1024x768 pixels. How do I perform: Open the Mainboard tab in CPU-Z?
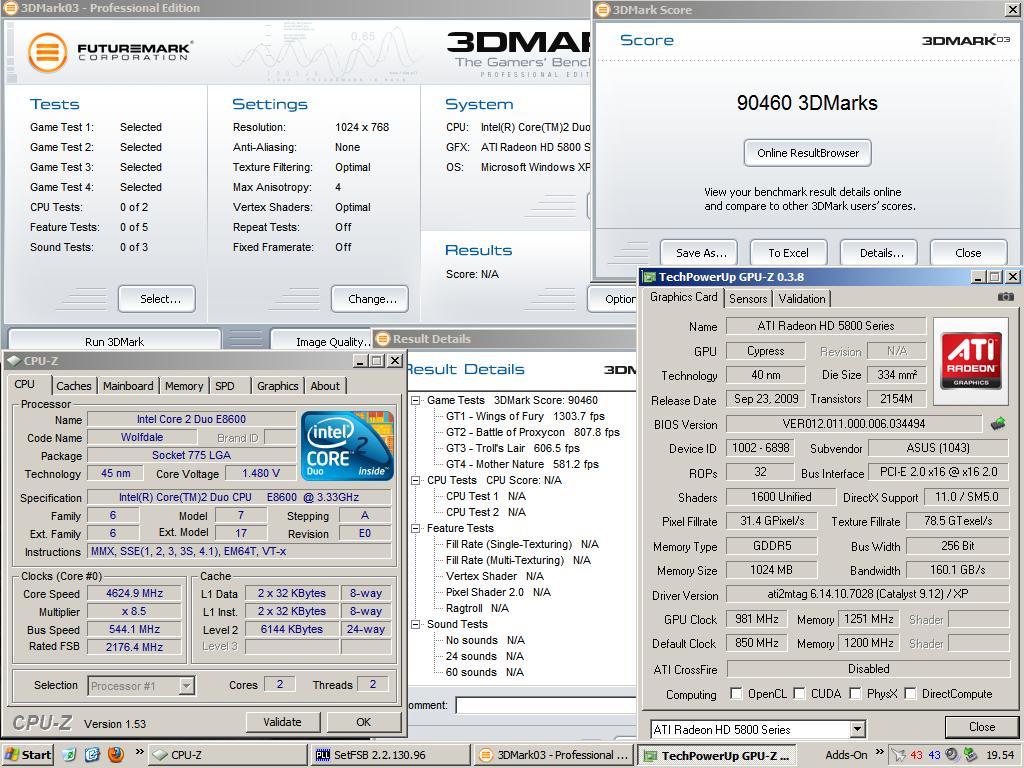click(128, 386)
